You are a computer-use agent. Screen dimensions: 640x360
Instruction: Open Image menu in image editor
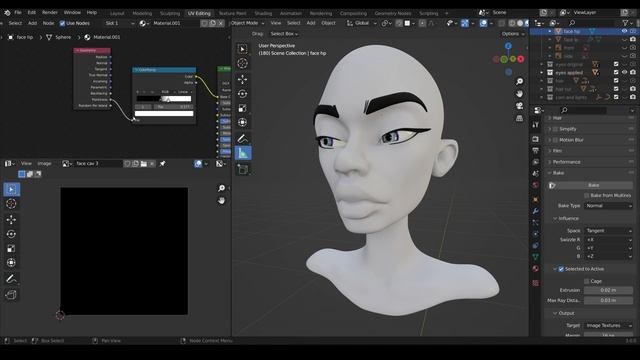click(x=44, y=164)
